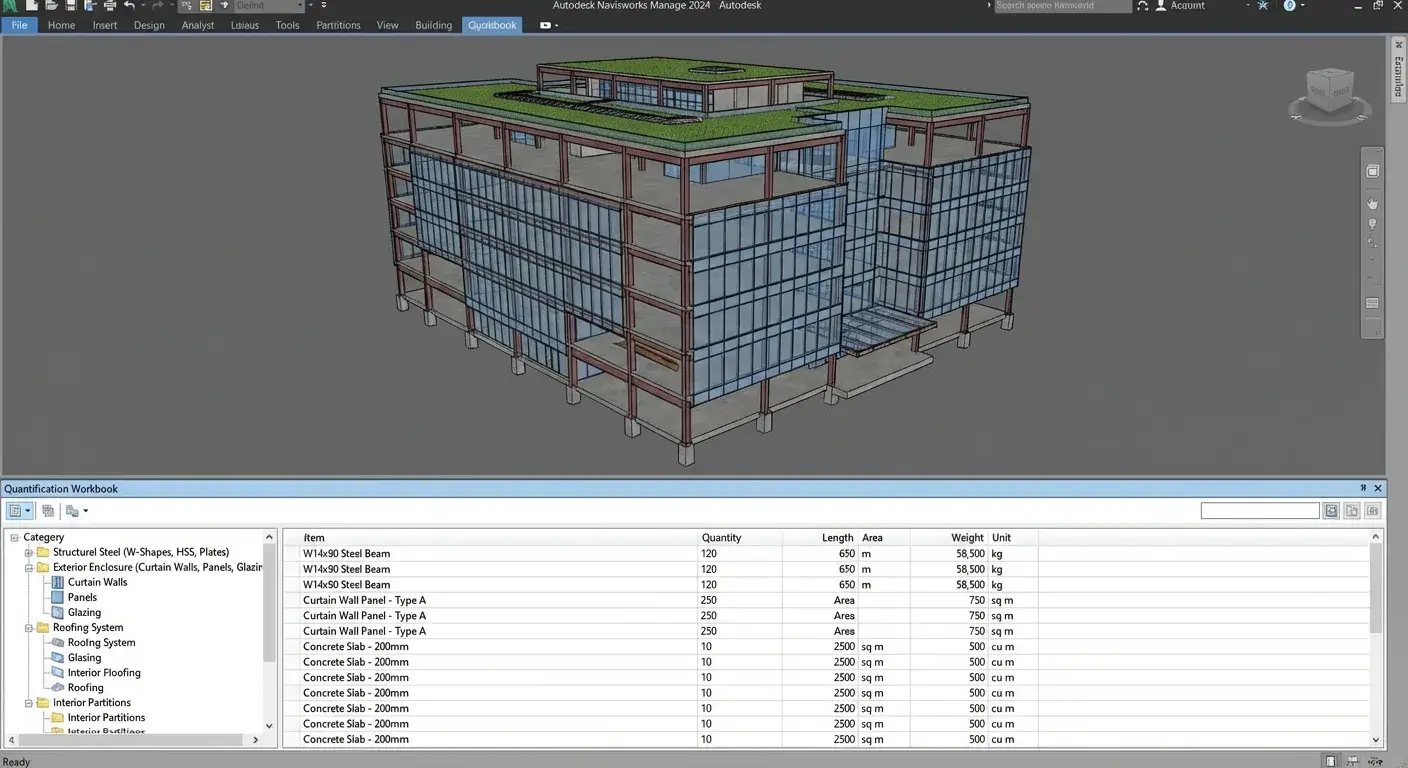Image resolution: width=1408 pixels, height=768 pixels.
Task: Click the New file icon in quick access toolbar
Action: [x=31, y=6]
